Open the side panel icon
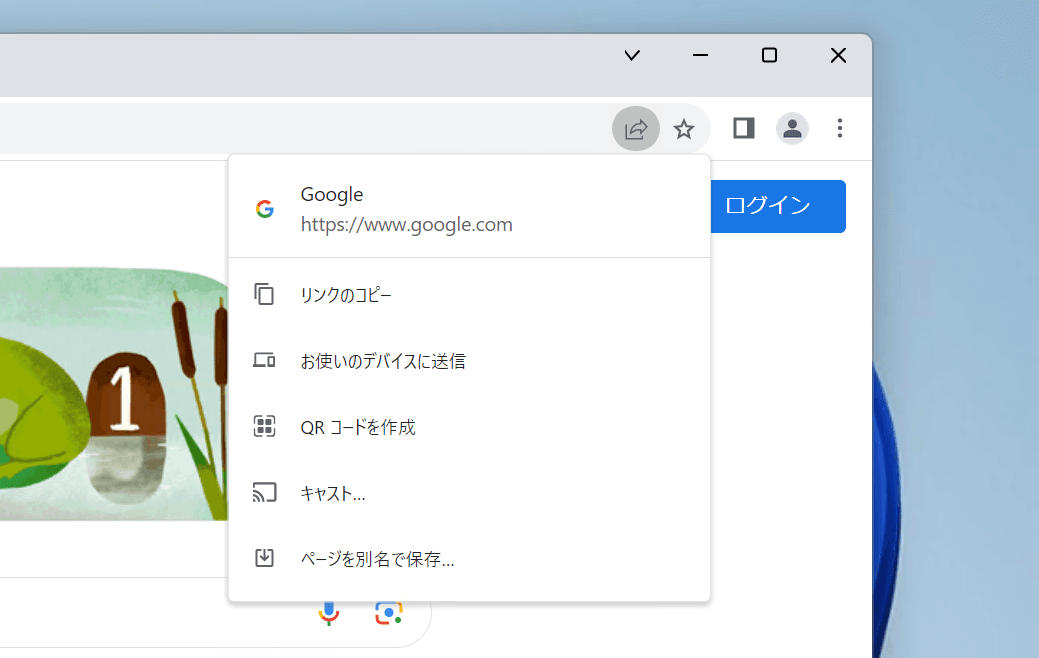This screenshot has width=1039, height=658. [x=743, y=128]
